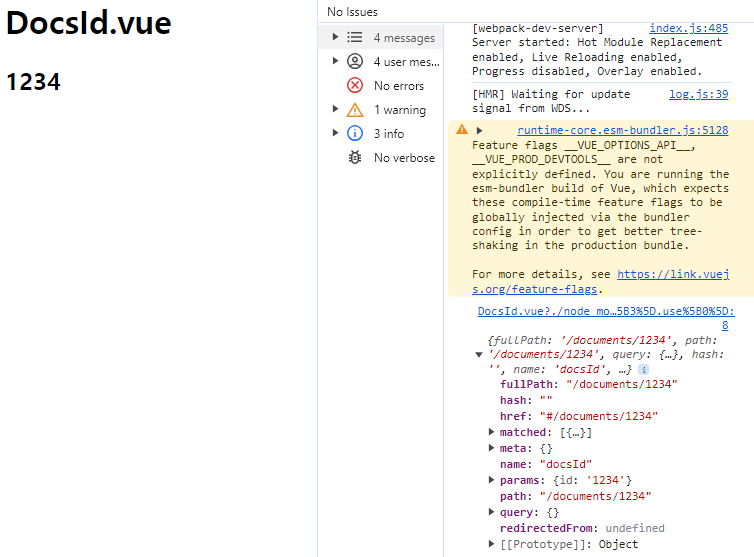The image size is (754, 557).
Task: Expand the matched array property
Action: pyautogui.click(x=491, y=432)
